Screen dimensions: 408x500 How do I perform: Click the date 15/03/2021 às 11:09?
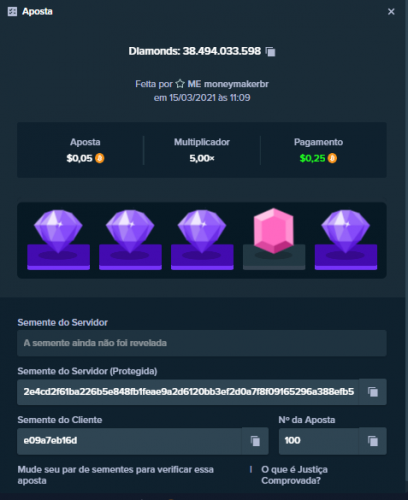point(202,98)
